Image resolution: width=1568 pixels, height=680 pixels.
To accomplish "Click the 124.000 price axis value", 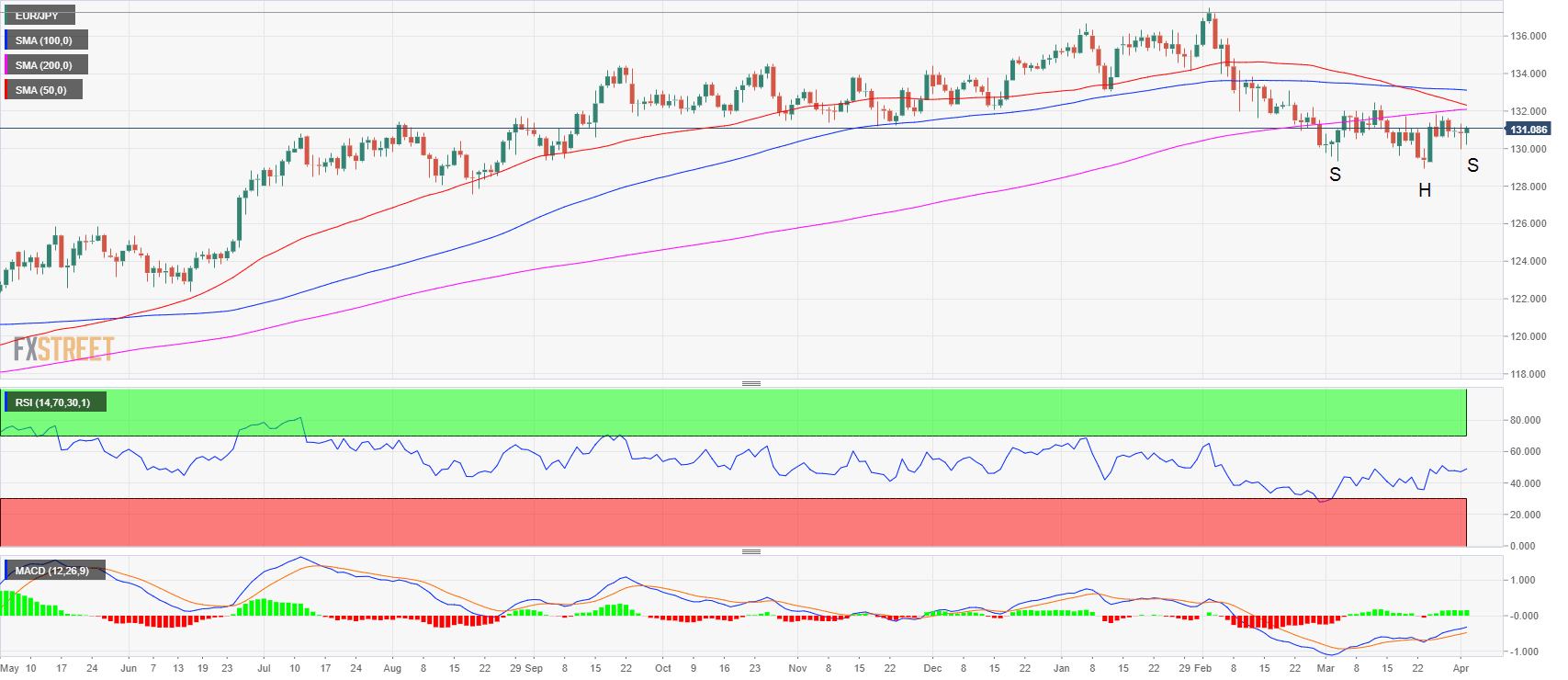I will tap(1529, 261).
